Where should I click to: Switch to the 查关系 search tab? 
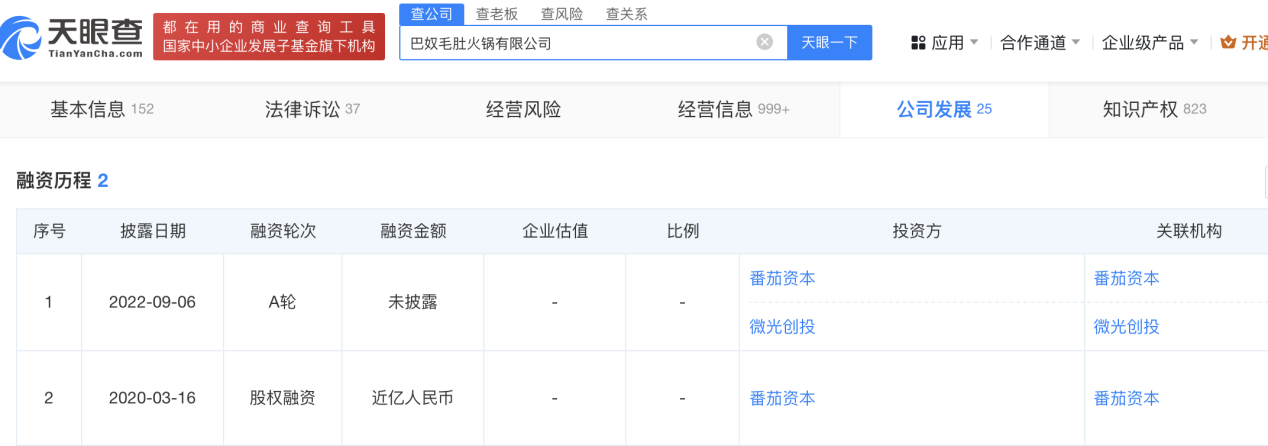coord(627,13)
